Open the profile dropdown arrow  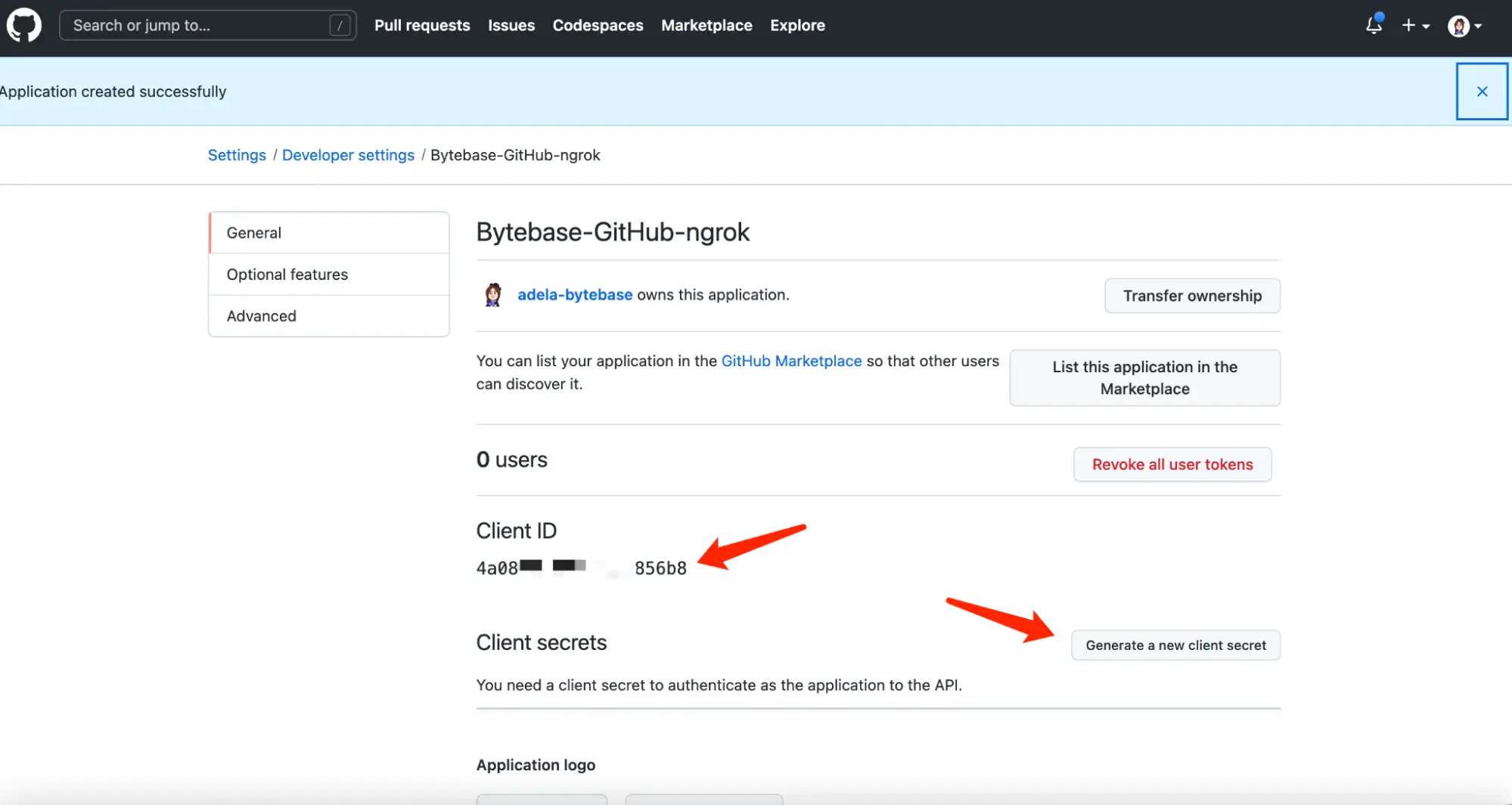[x=1479, y=25]
